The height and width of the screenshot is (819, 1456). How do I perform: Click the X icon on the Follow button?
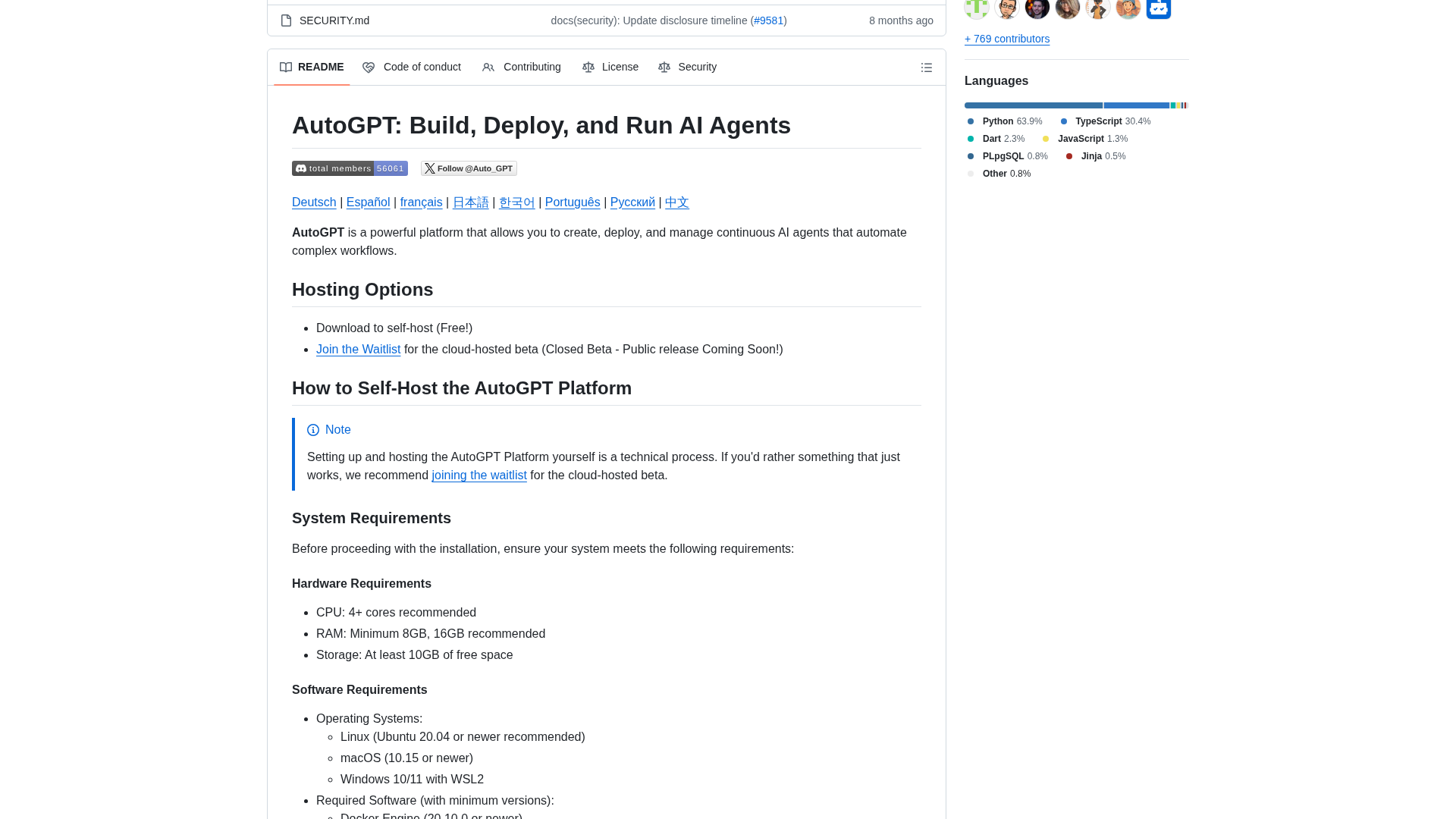pyautogui.click(x=429, y=168)
